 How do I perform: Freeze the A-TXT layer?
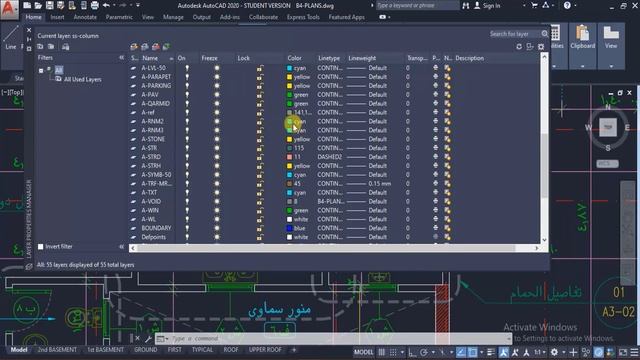pyautogui.click(x=217, y=193)
